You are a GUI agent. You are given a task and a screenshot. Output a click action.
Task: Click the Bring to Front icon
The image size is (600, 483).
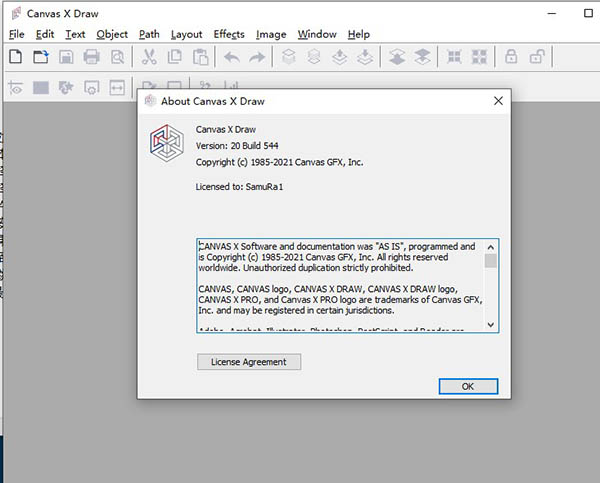coord(289,57)
